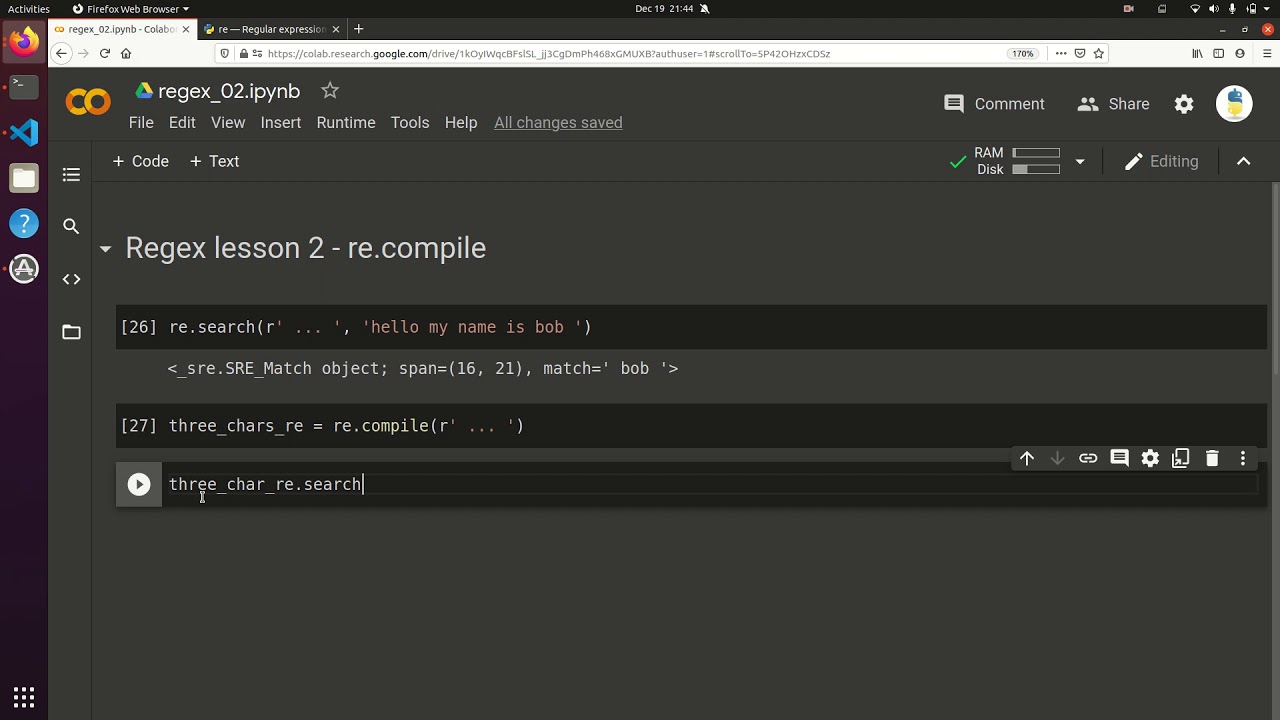Open Visual Studio Code from the dock
Viewport: 1280px width, 720px height.
24,132
